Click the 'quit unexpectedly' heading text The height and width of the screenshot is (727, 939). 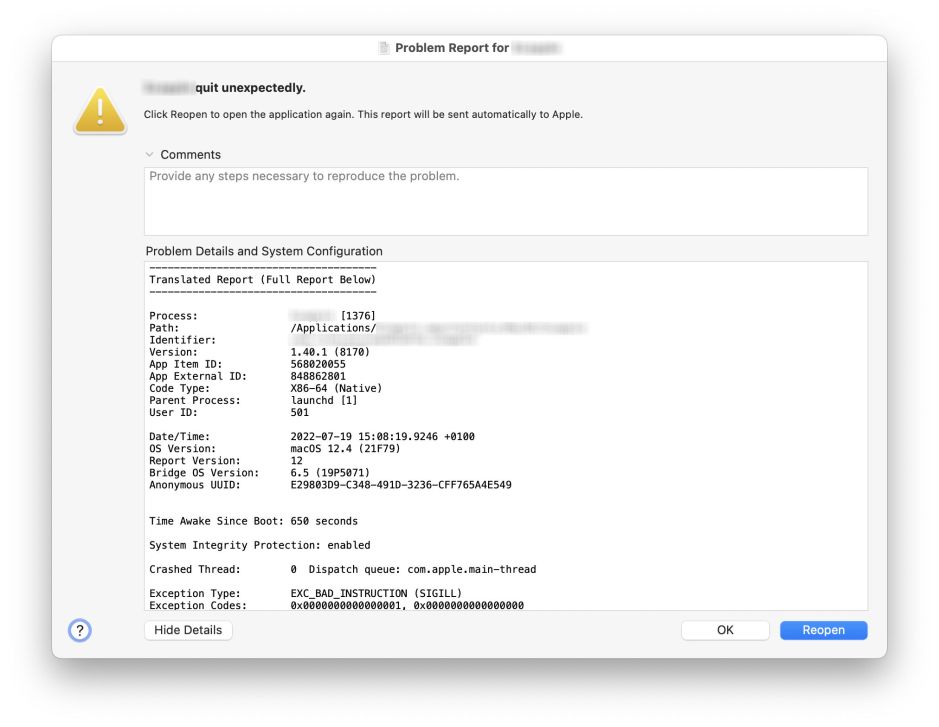click(x=250, y=88)
